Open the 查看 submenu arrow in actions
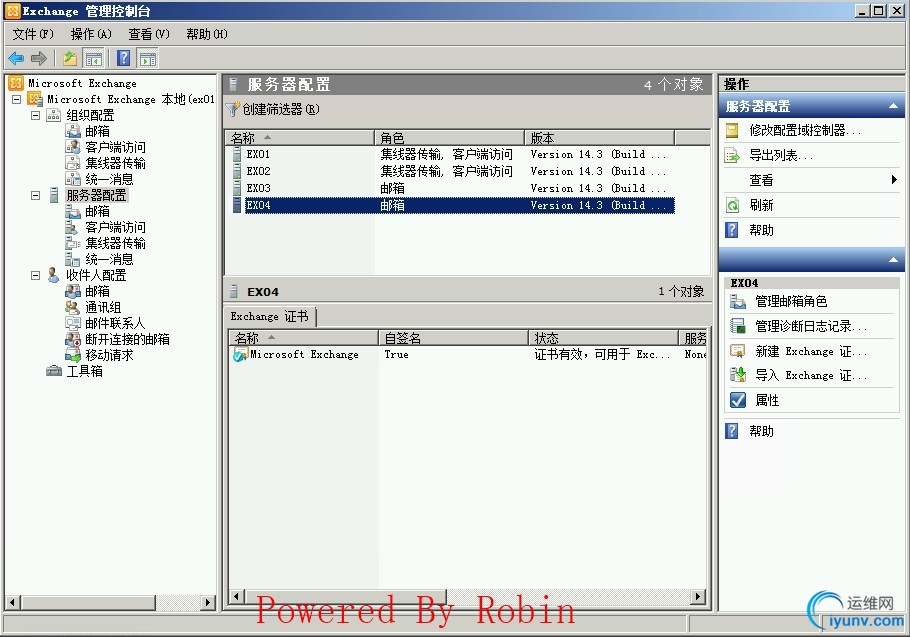Screen dimensions: 910x637 point(894,180)
